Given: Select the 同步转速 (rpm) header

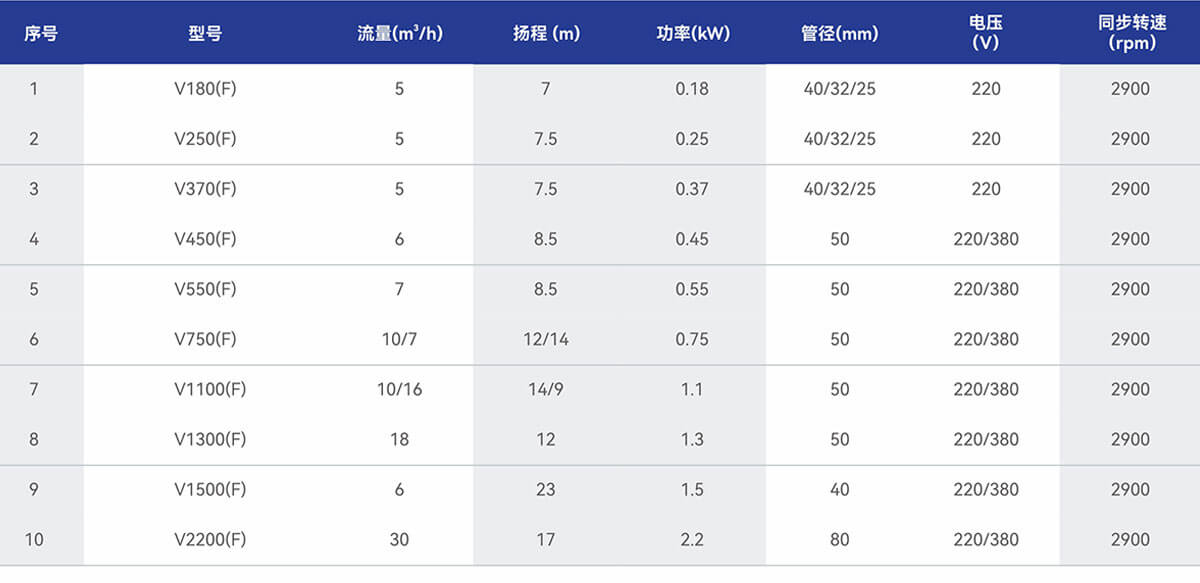Looking at the screenshot, I should coord(1131,33).
